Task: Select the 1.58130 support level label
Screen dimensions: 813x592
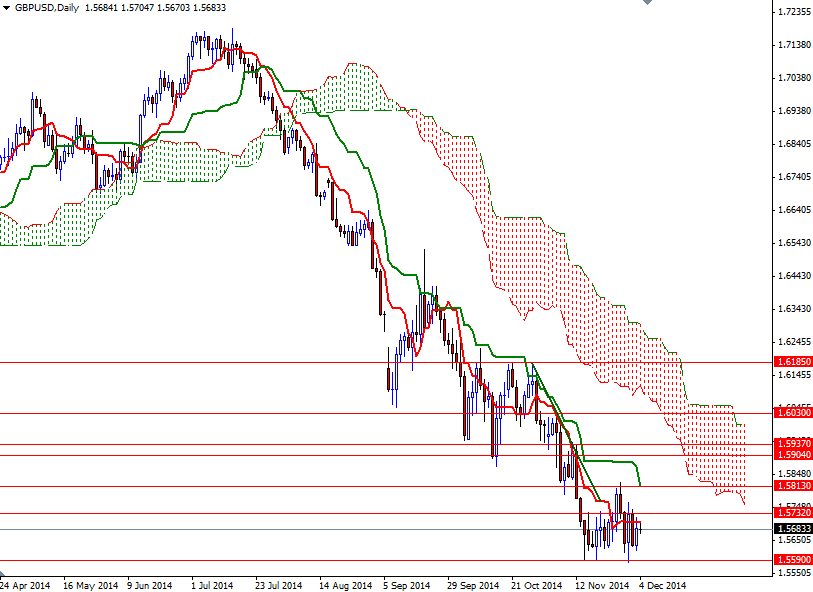Action: coord(789,486)
